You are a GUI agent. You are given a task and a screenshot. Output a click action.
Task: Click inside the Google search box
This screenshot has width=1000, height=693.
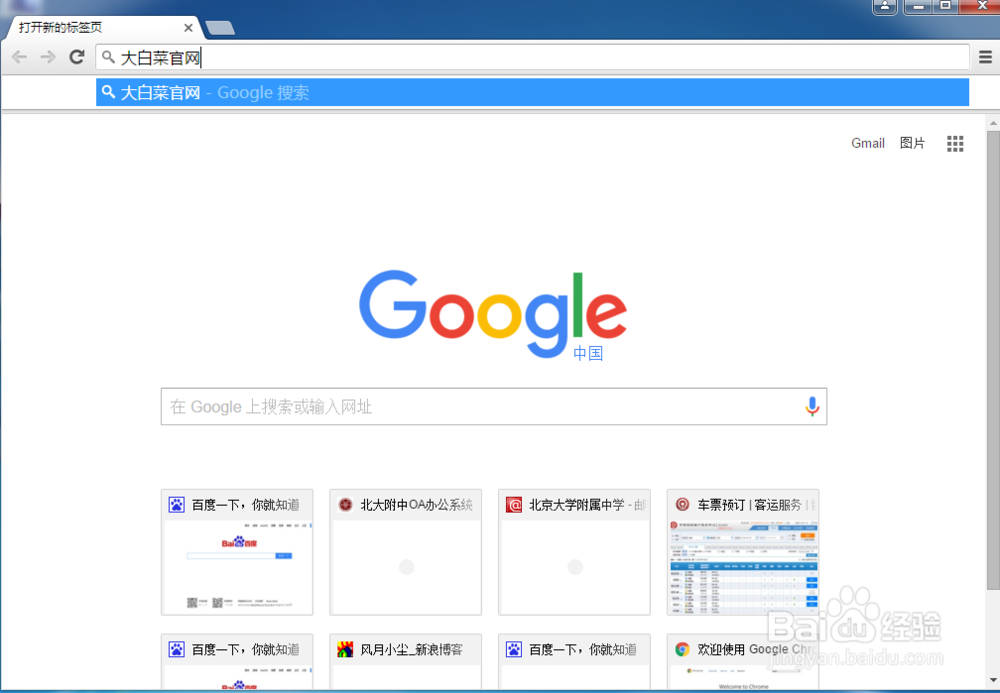pyautogui.click(x=450, y=406)
